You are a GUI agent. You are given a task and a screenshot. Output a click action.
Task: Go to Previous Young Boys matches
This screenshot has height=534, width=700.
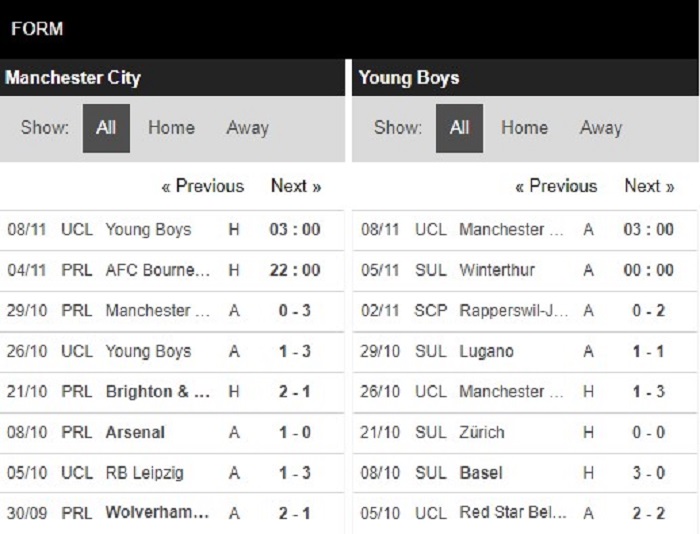pos(555,186)
